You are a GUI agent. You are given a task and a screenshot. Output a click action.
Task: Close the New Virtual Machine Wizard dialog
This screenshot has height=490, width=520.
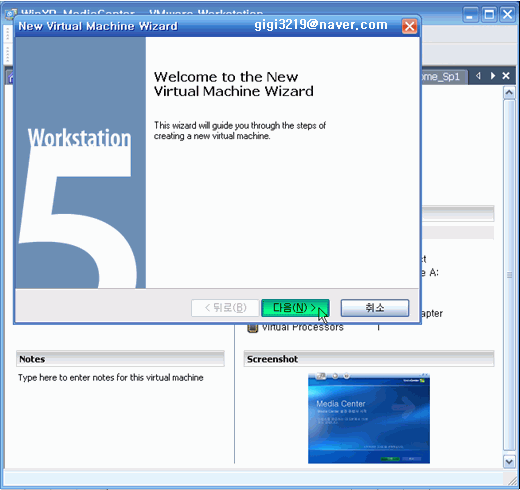(409, 26)
